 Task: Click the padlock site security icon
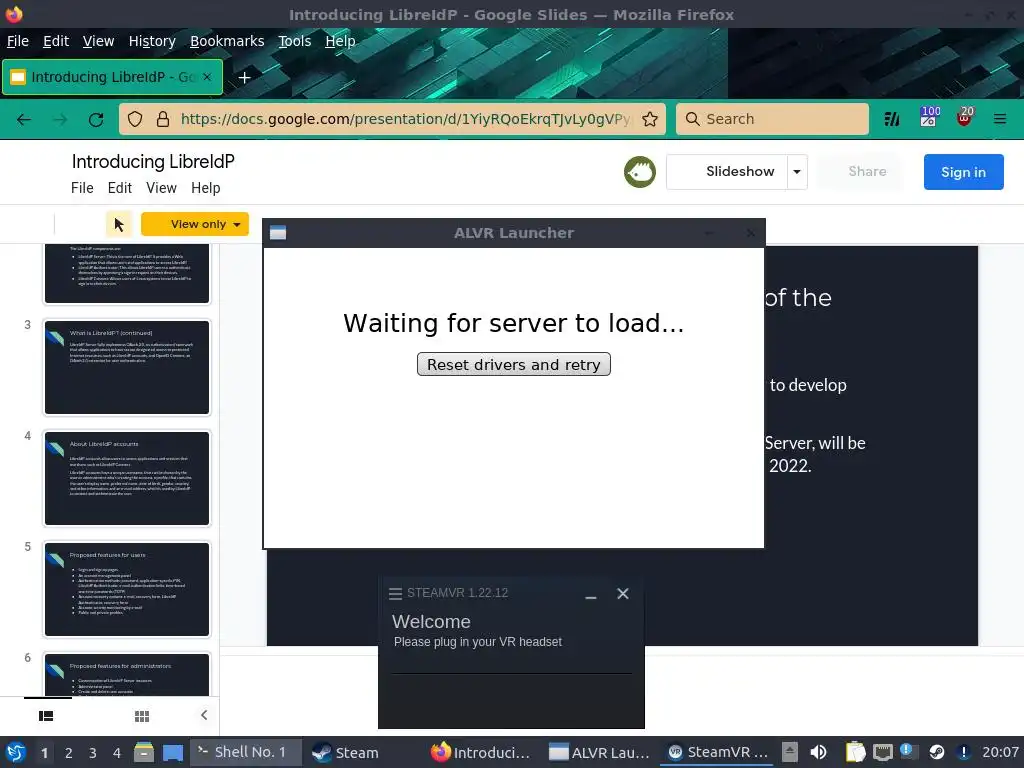[163, 119]
